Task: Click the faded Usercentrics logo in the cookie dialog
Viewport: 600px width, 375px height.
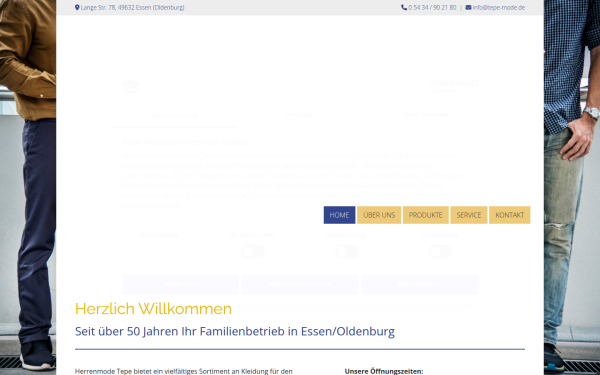Action: tap(454, 86)
